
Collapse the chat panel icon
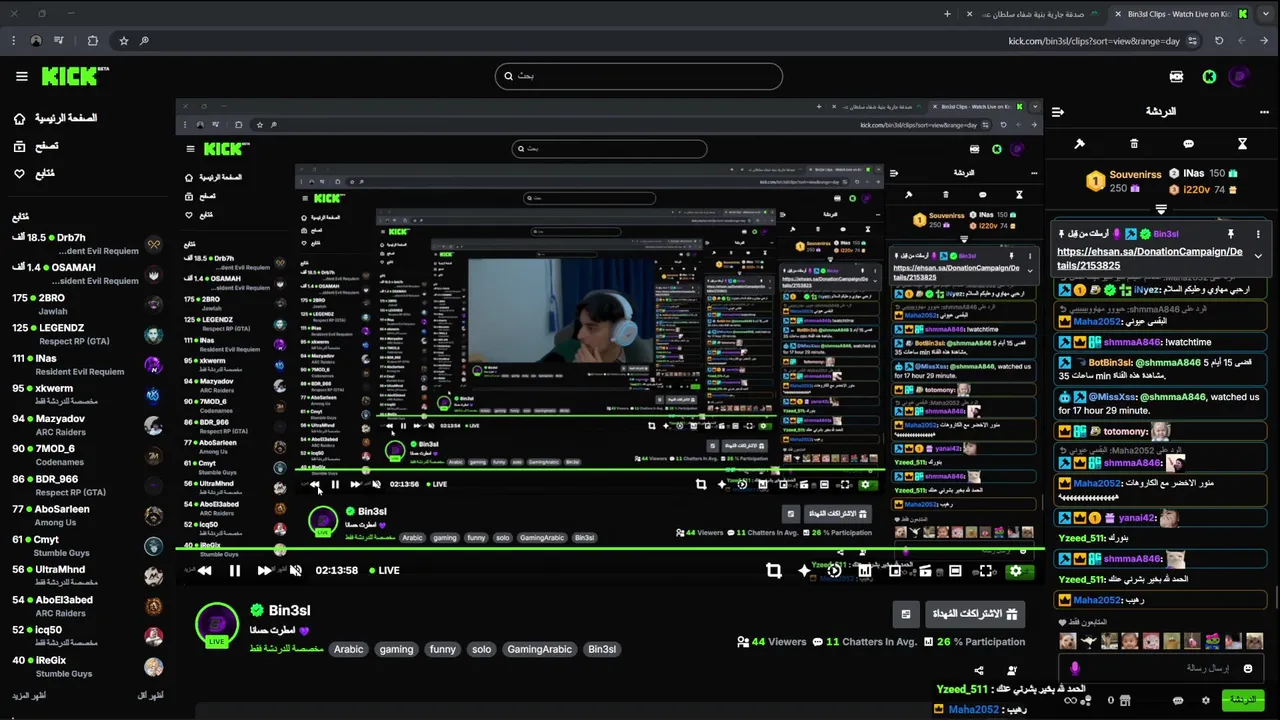click(1058, 112)
